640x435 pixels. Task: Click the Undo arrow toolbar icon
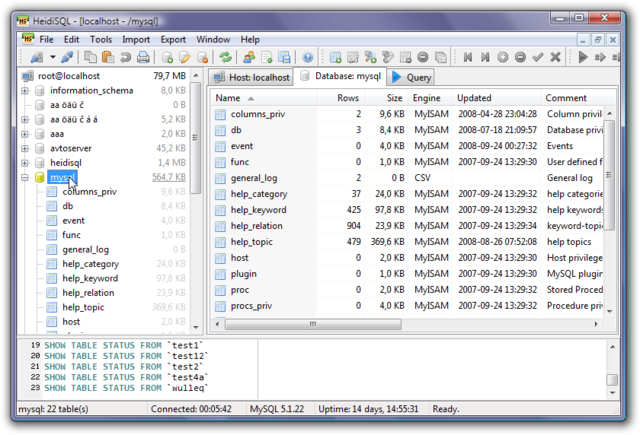pyautogui.click(x=125, y=57)
